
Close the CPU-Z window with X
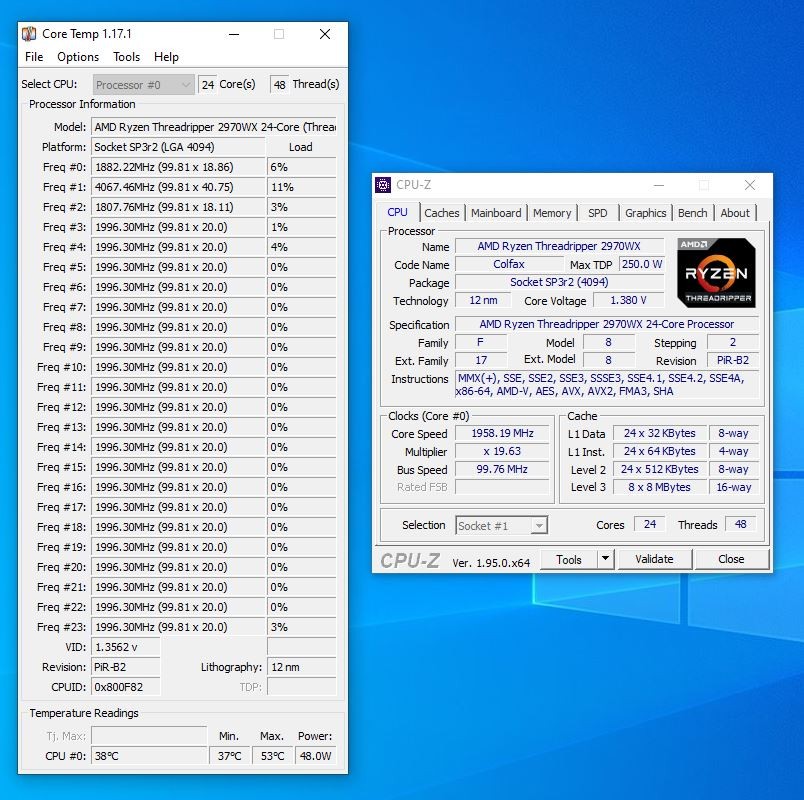click(750, 185)
